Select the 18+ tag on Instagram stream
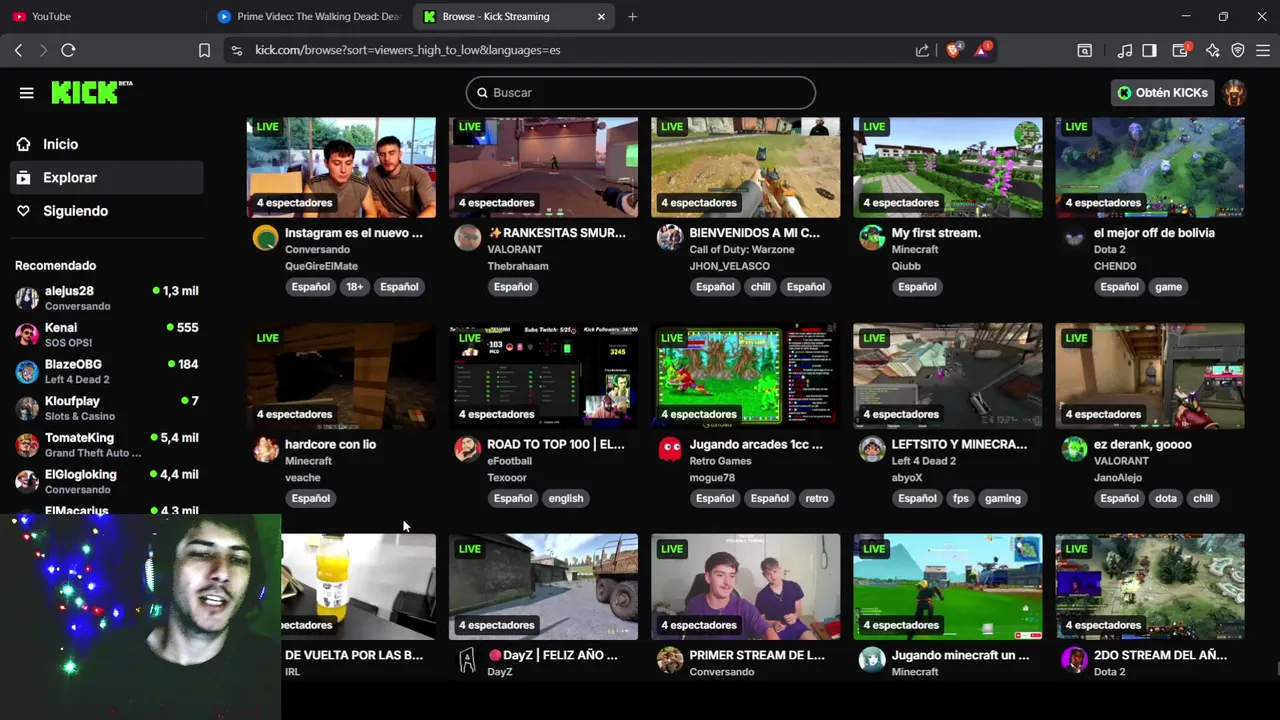The height and width of the screenshot is (720, 1280). coord(355,287)
